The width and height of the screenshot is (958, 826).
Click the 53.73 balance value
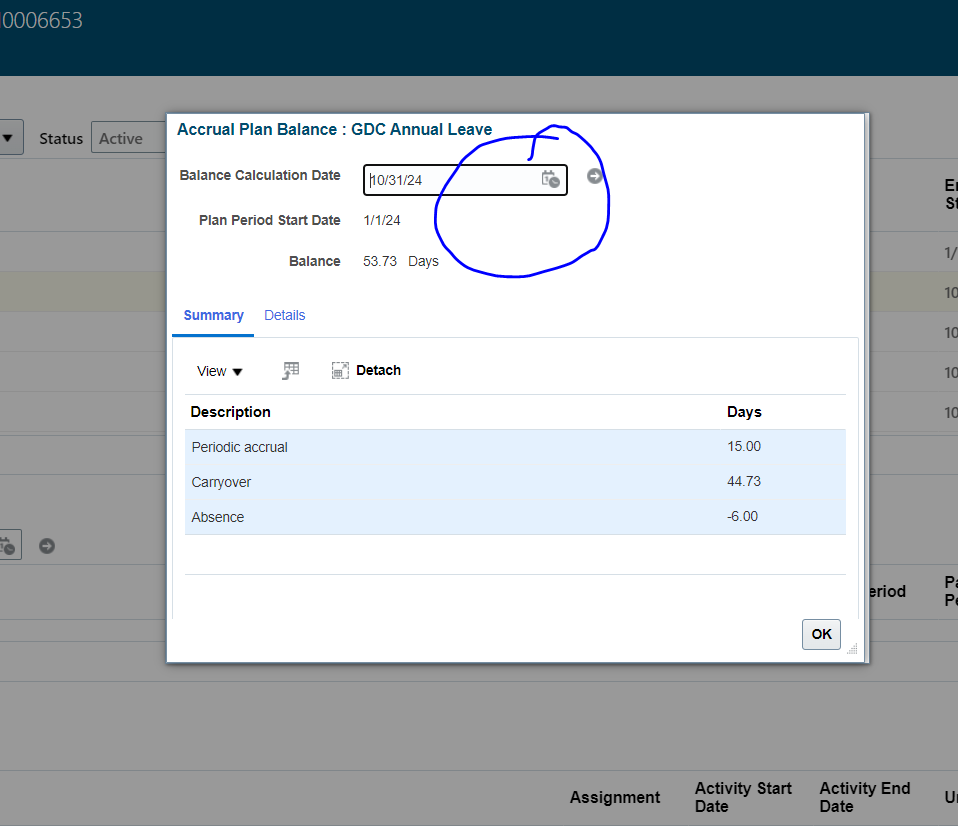[x=380, y=261]
